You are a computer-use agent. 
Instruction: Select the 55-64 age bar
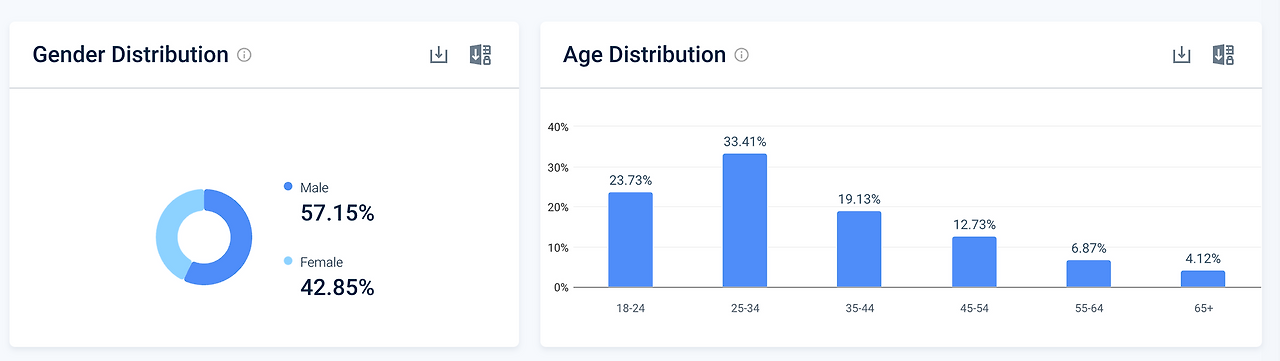tap(1088, 274)
